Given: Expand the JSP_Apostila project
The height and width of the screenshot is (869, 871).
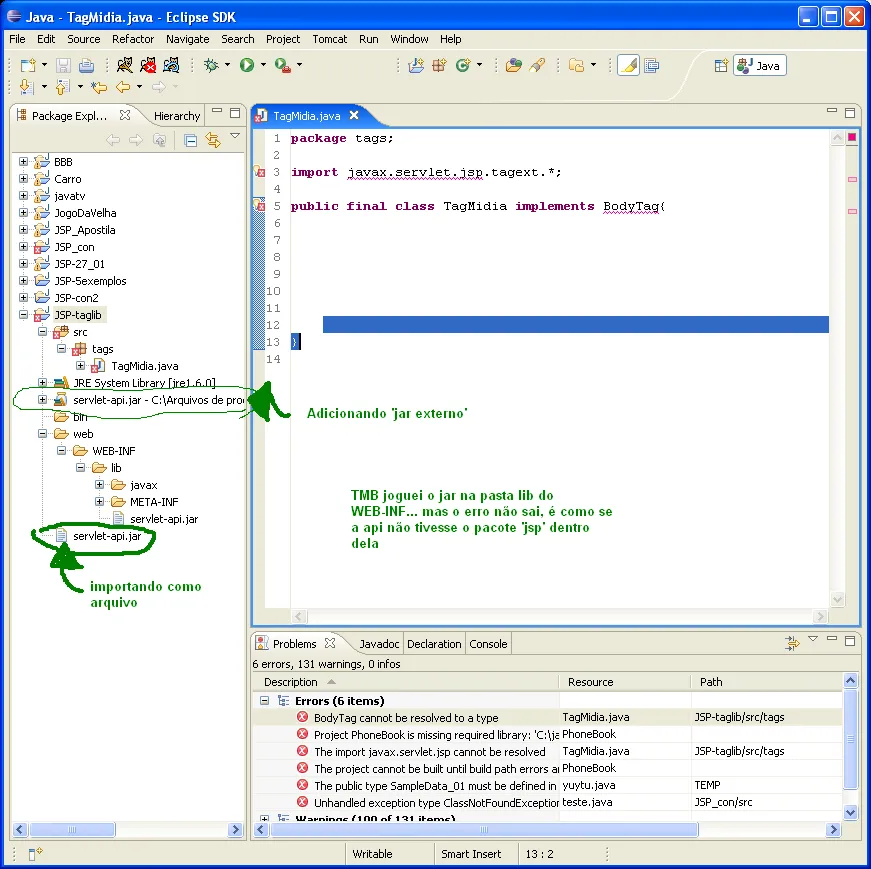Looking at the screenshot, I should 23,230.
